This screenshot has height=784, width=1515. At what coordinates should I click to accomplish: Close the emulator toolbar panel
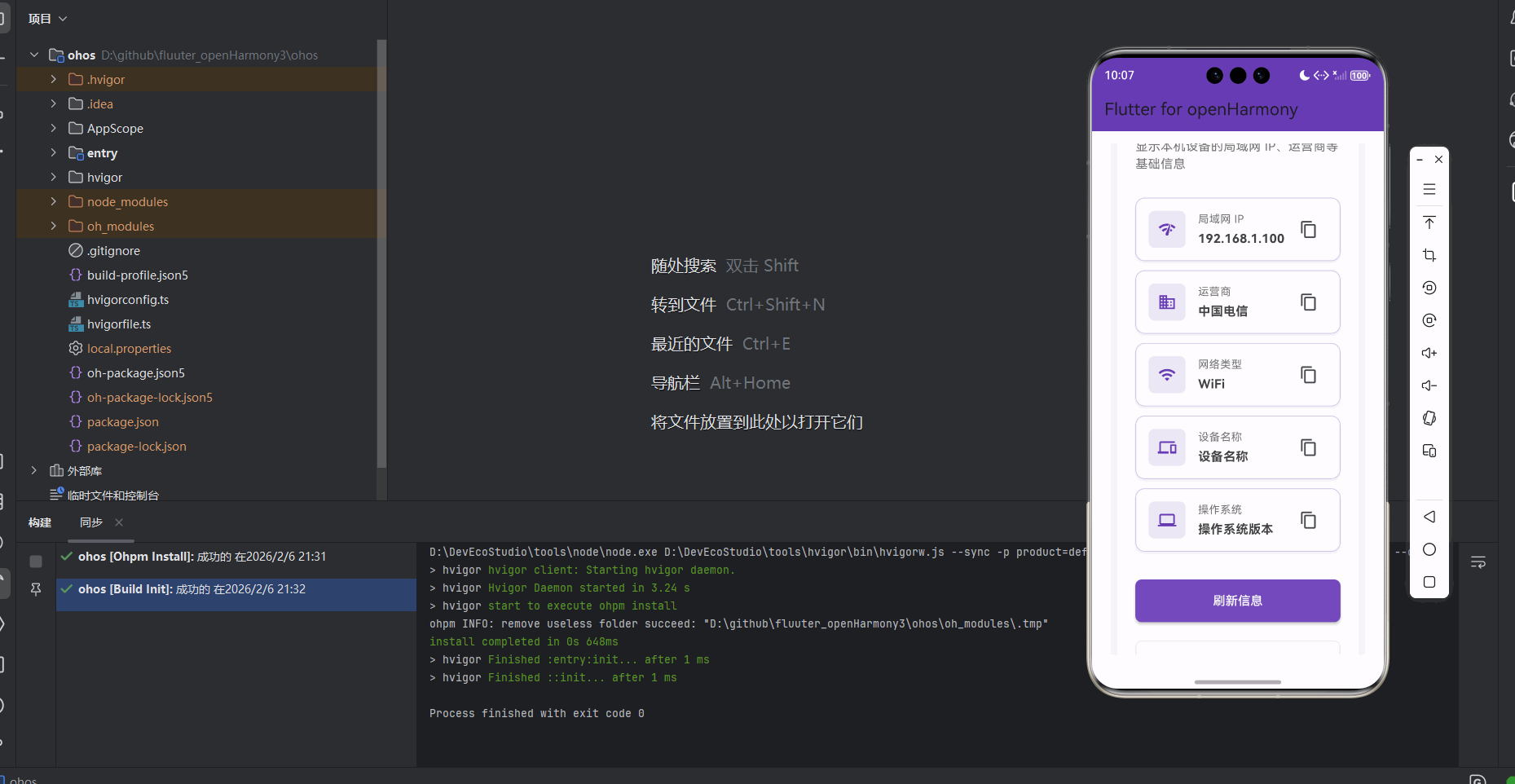tap(1438, 160)
